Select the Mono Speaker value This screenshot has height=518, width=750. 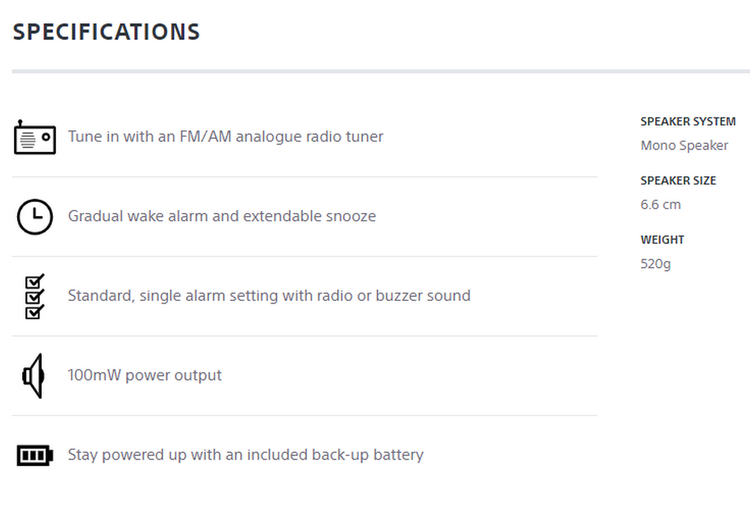(x=684, y=146)
